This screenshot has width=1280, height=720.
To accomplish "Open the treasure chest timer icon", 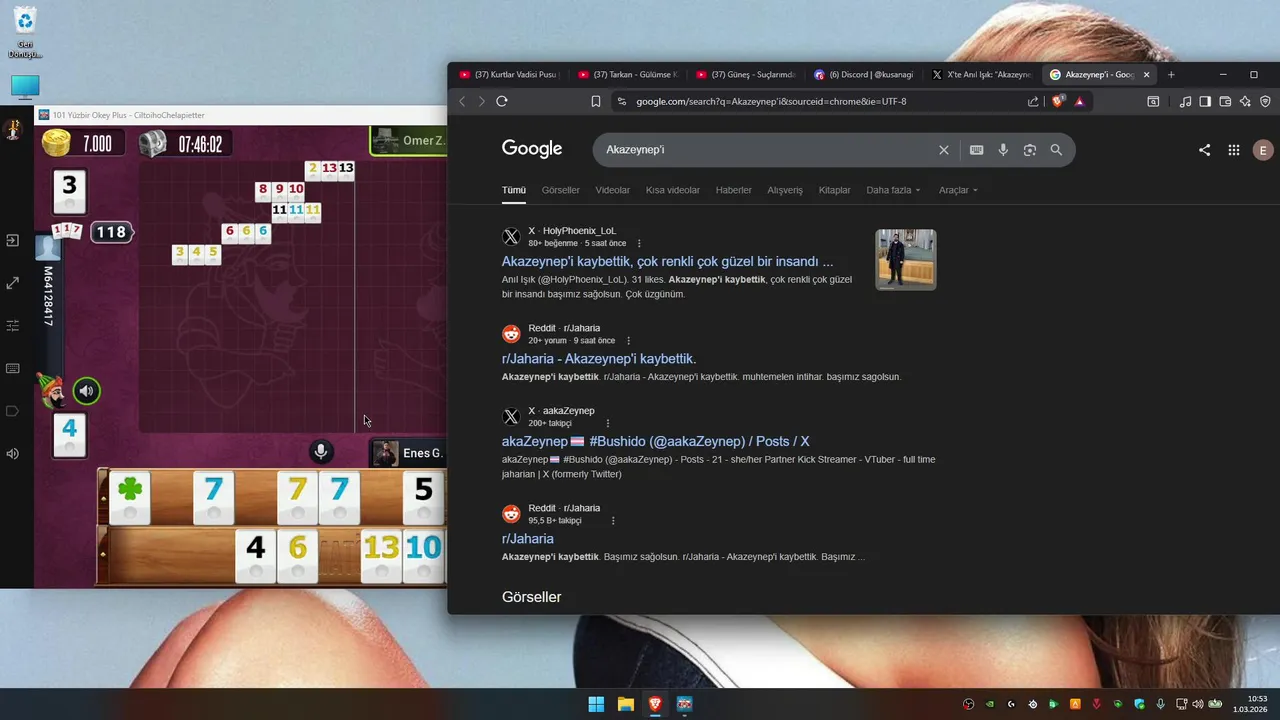I will coord(152,143).
